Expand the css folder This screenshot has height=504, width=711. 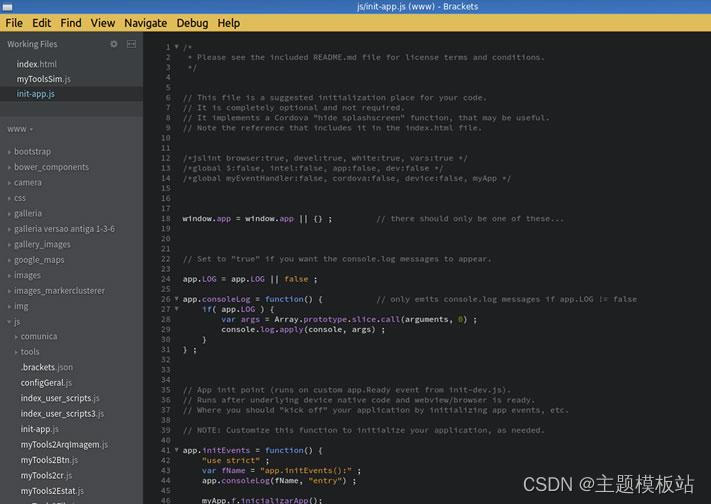coord(19,198)
